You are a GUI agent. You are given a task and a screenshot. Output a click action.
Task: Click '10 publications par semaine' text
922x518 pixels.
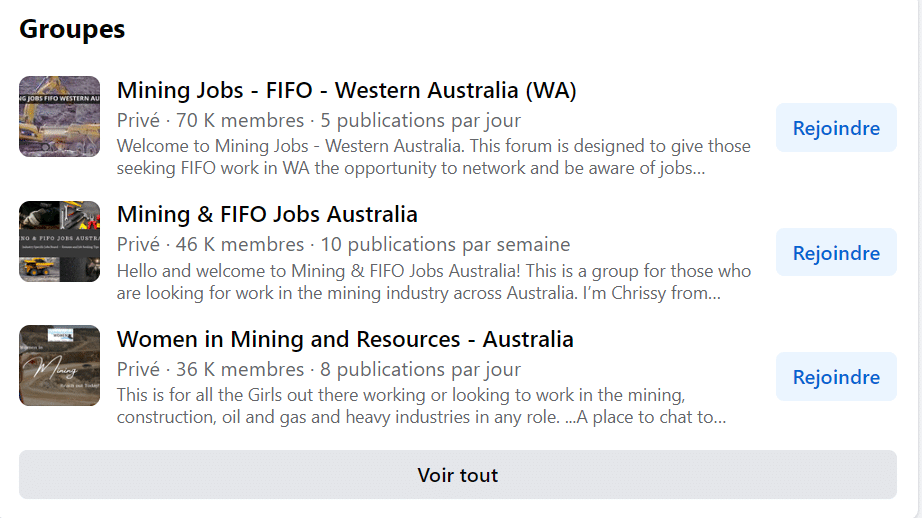[x=445, y=245]
